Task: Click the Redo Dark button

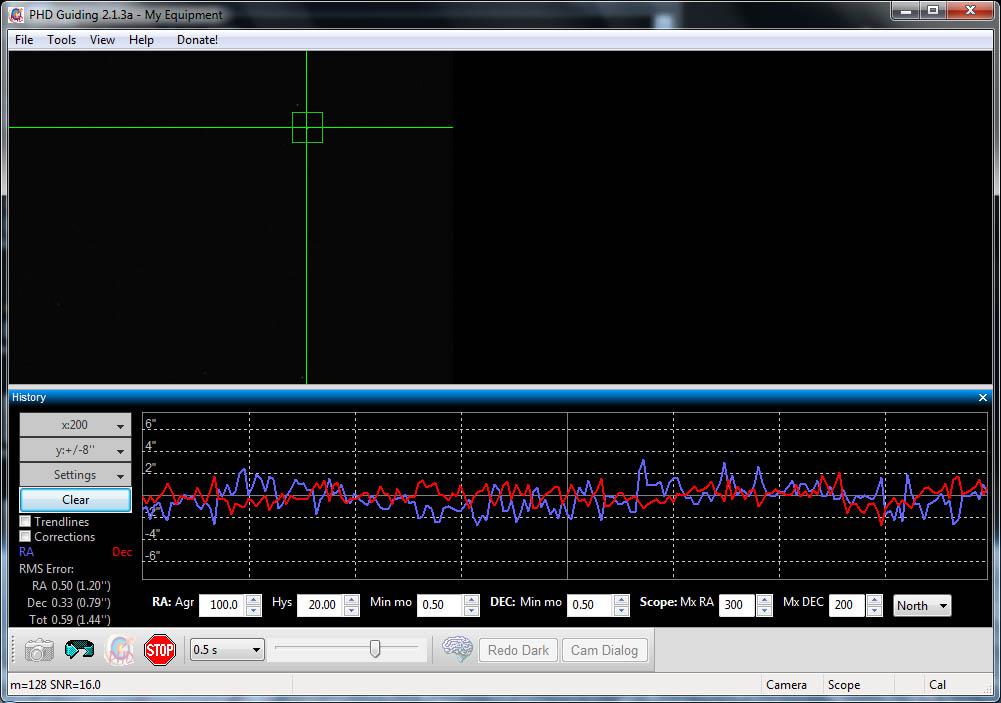Action: (x=518, y=650)
